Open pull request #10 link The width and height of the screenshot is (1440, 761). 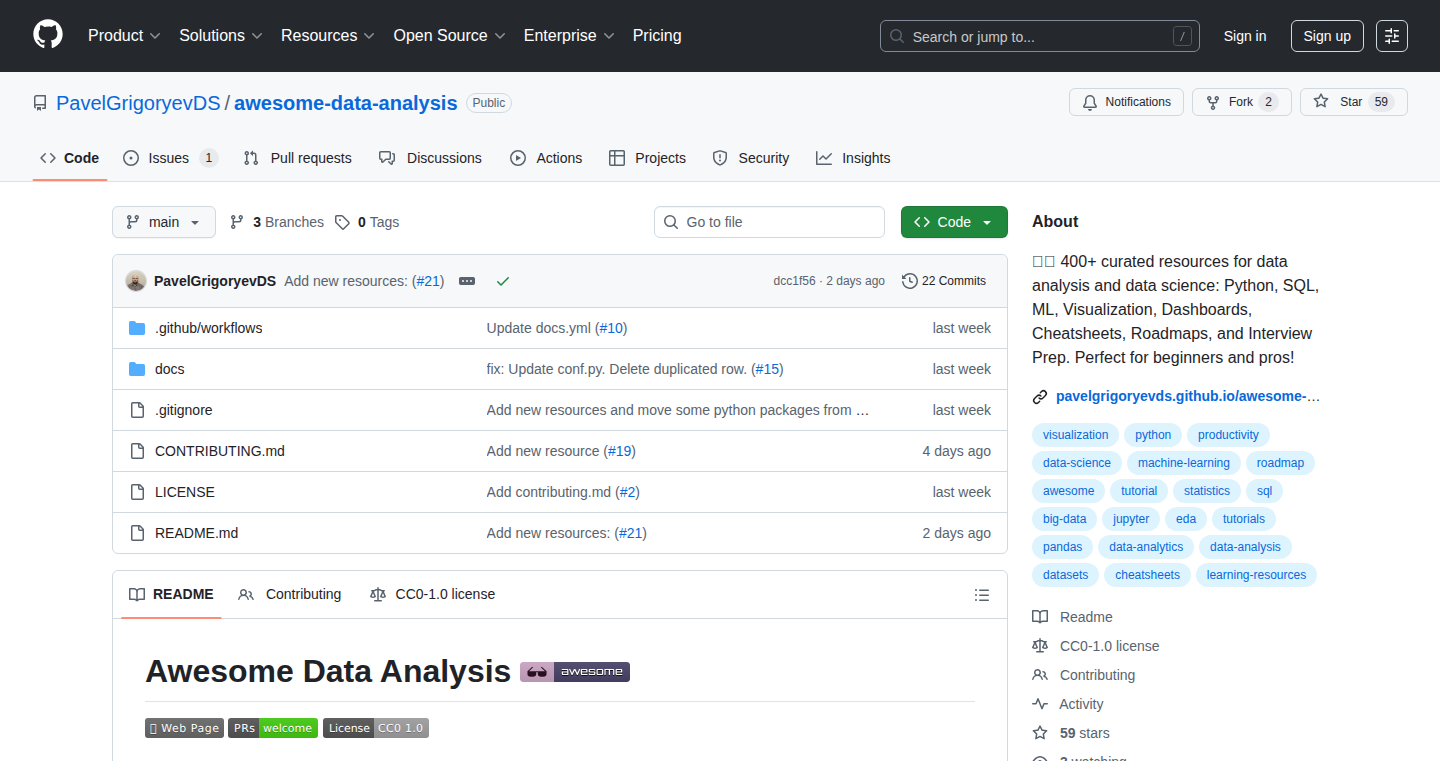611,328
